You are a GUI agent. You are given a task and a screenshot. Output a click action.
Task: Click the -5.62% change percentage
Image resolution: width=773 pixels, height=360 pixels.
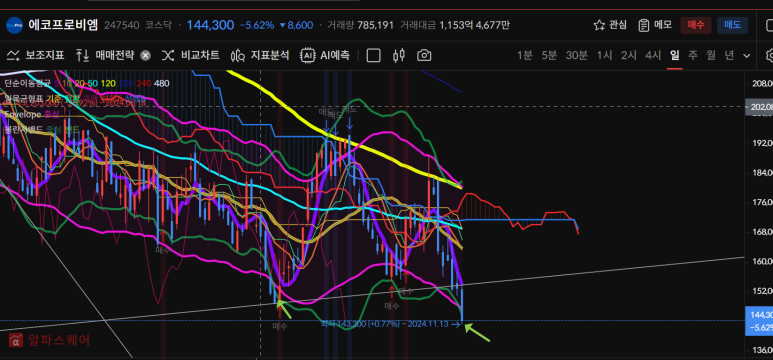coord(256,25)
